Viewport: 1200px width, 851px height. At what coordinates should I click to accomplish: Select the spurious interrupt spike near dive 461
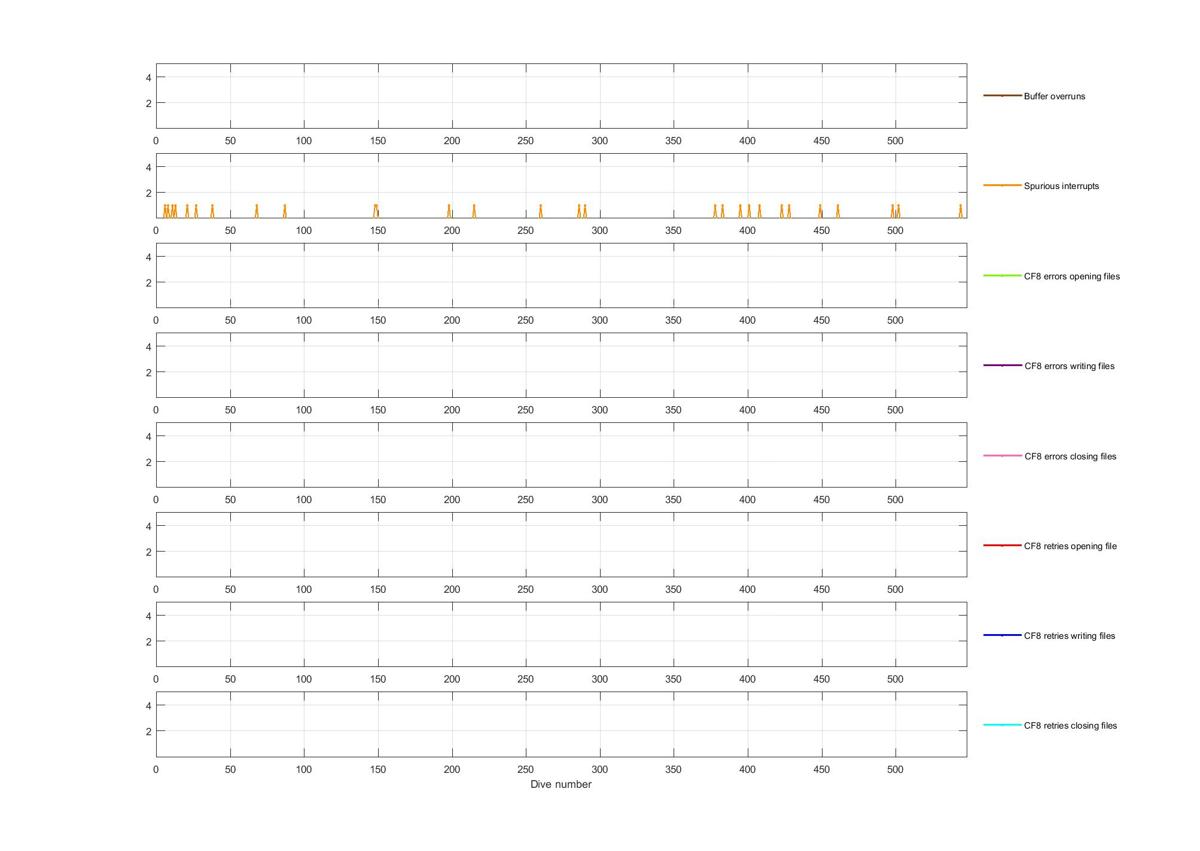coord(838,211)
